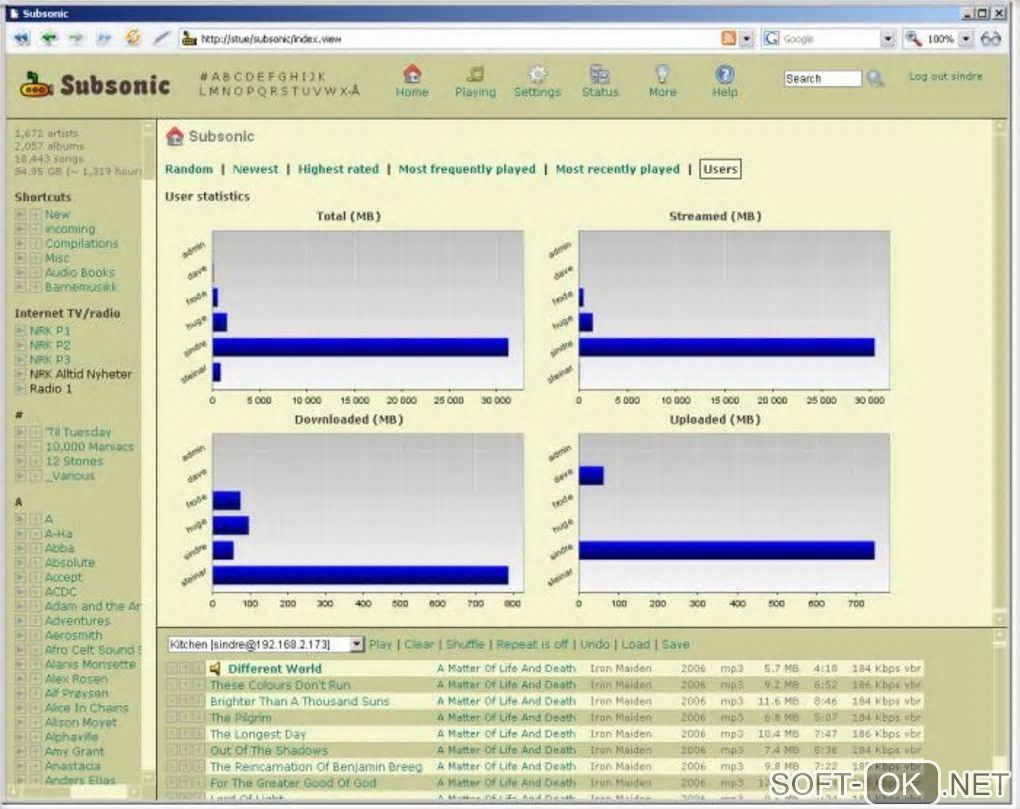Click the speaker icon beside Different World
This screenshot has width=1020, height=809.
215,669
